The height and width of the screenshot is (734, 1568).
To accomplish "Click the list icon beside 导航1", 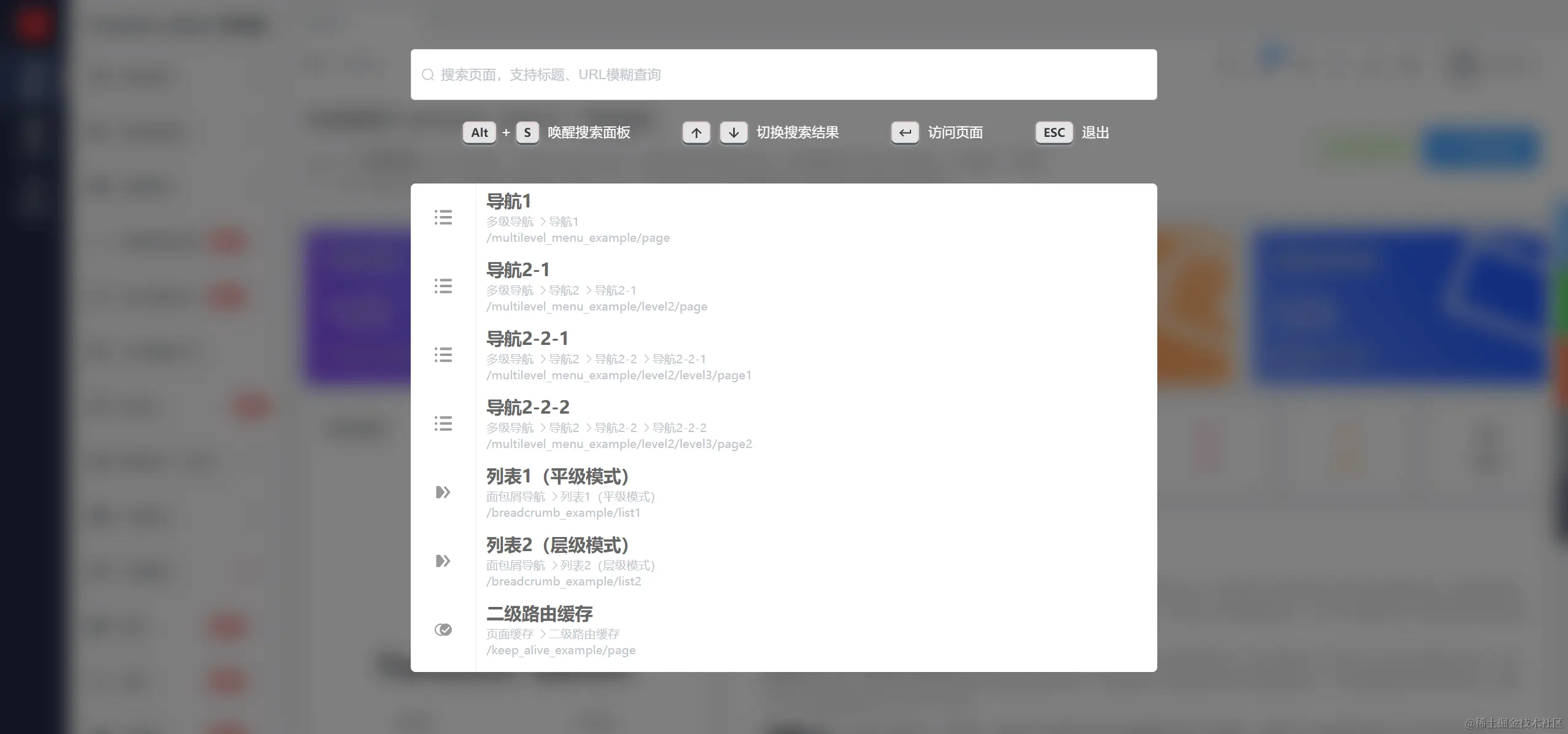I will (443, 217).
